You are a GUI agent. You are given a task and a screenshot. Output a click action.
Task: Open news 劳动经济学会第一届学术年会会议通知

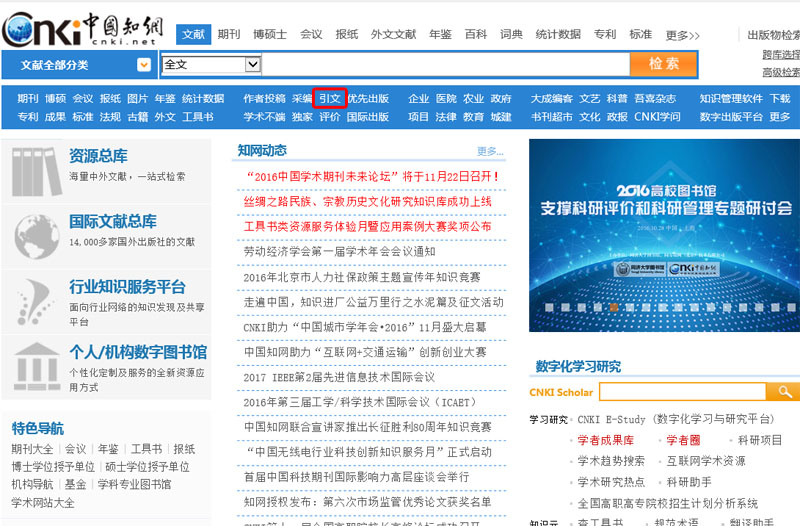(x=339, y=251)
